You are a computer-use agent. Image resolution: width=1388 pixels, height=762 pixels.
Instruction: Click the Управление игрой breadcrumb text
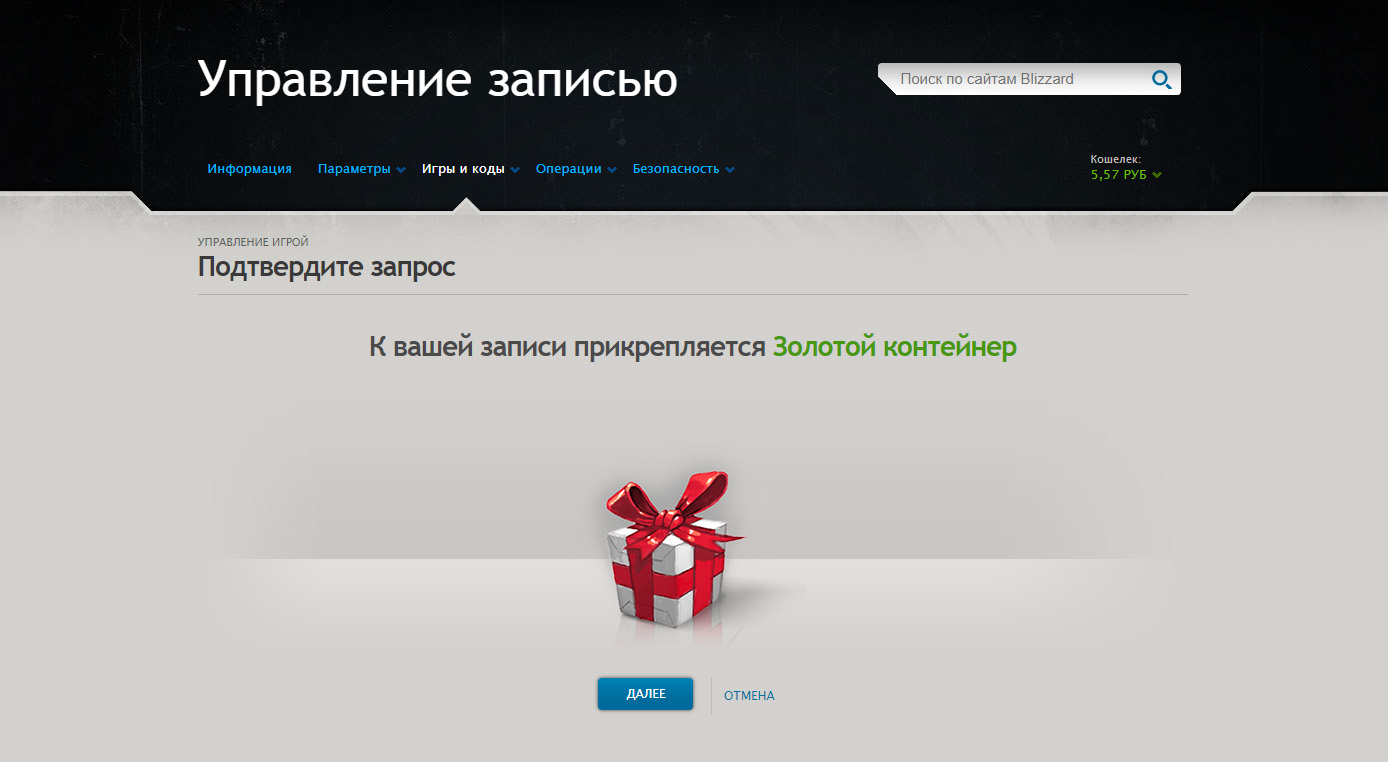pyautogui.click(x=253, y=242)
